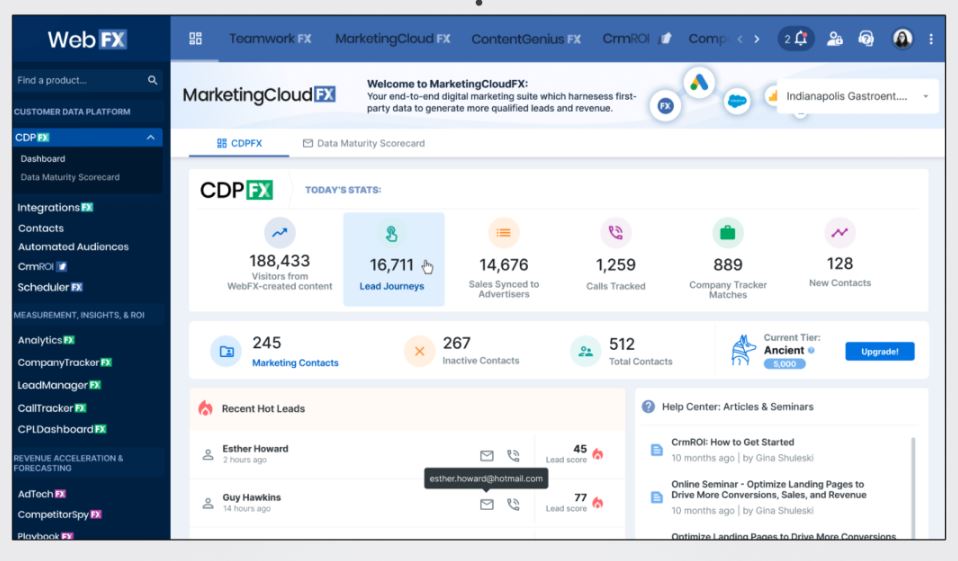958x561 pixels.
Task: Click the New Contacts chart icon
Action: pyautogui.click(x=839, y=232)
